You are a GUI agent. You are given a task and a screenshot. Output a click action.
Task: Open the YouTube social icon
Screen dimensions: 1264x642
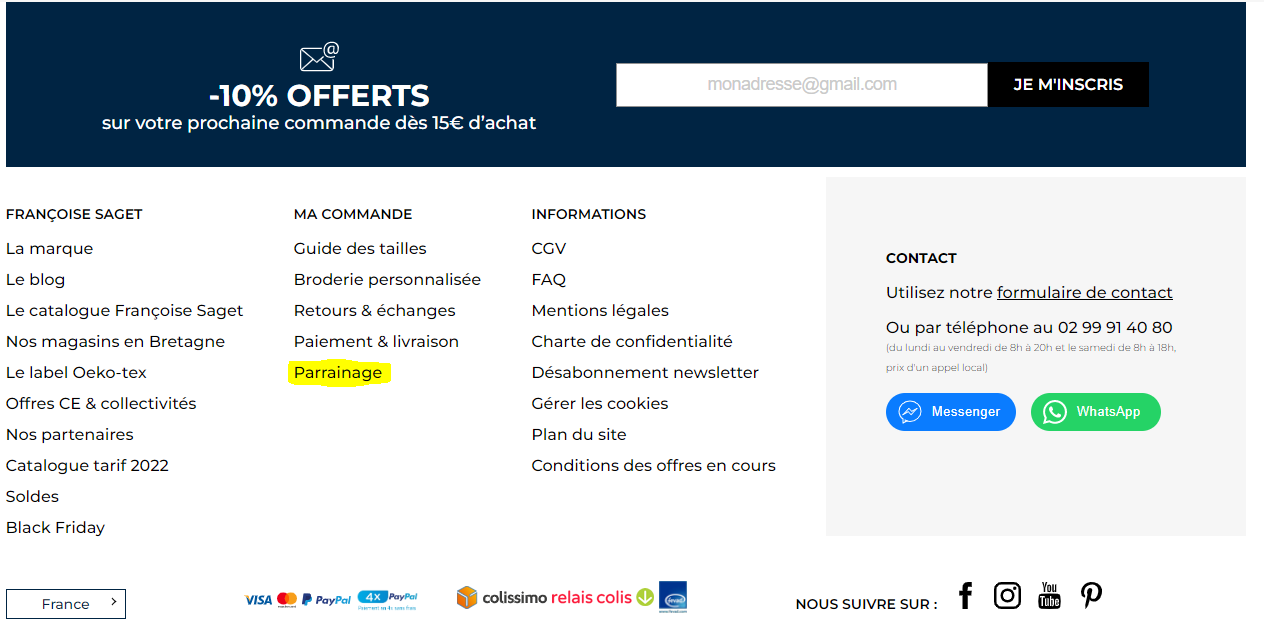[x=1049, y=596]
